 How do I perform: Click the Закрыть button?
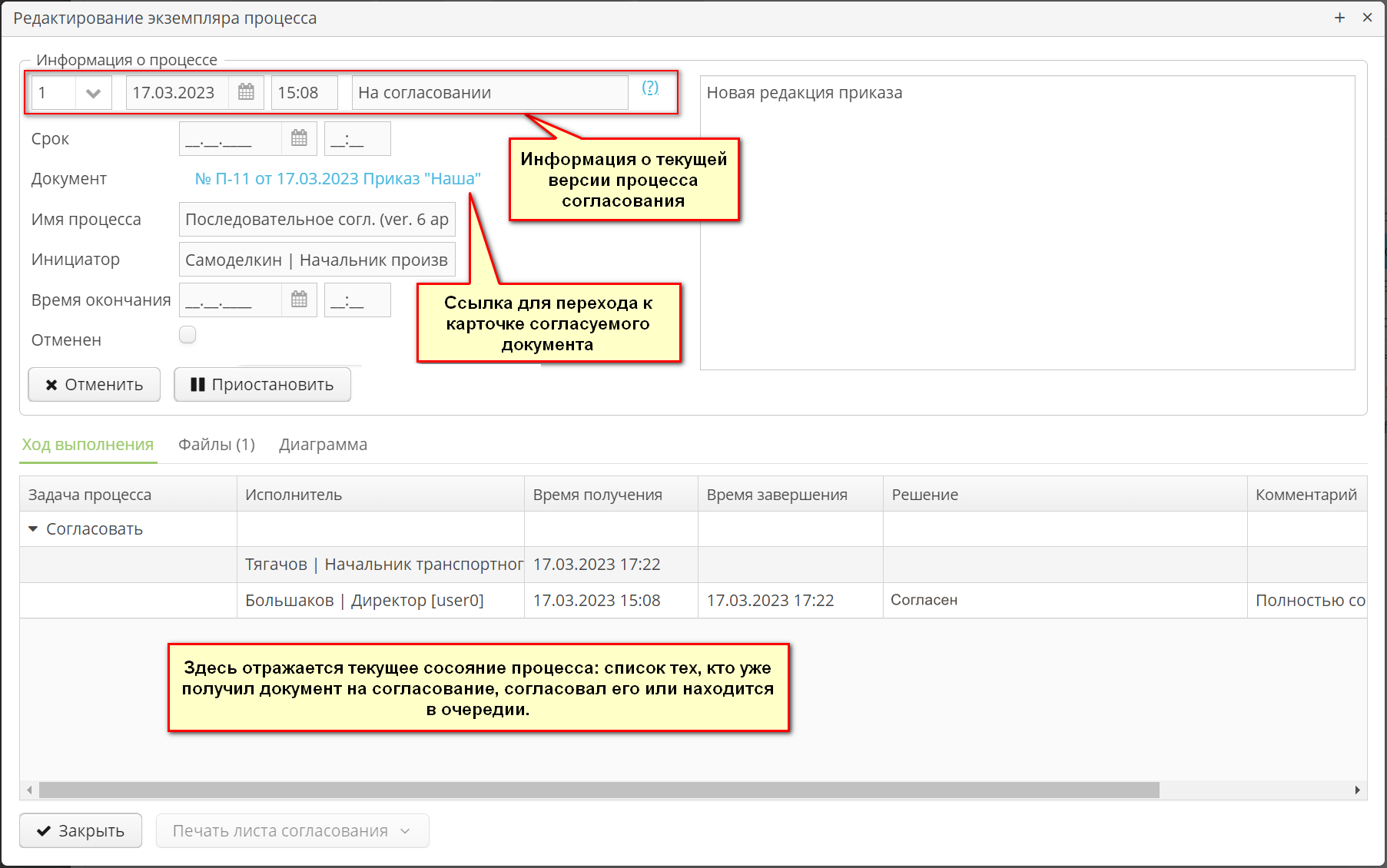80,830
